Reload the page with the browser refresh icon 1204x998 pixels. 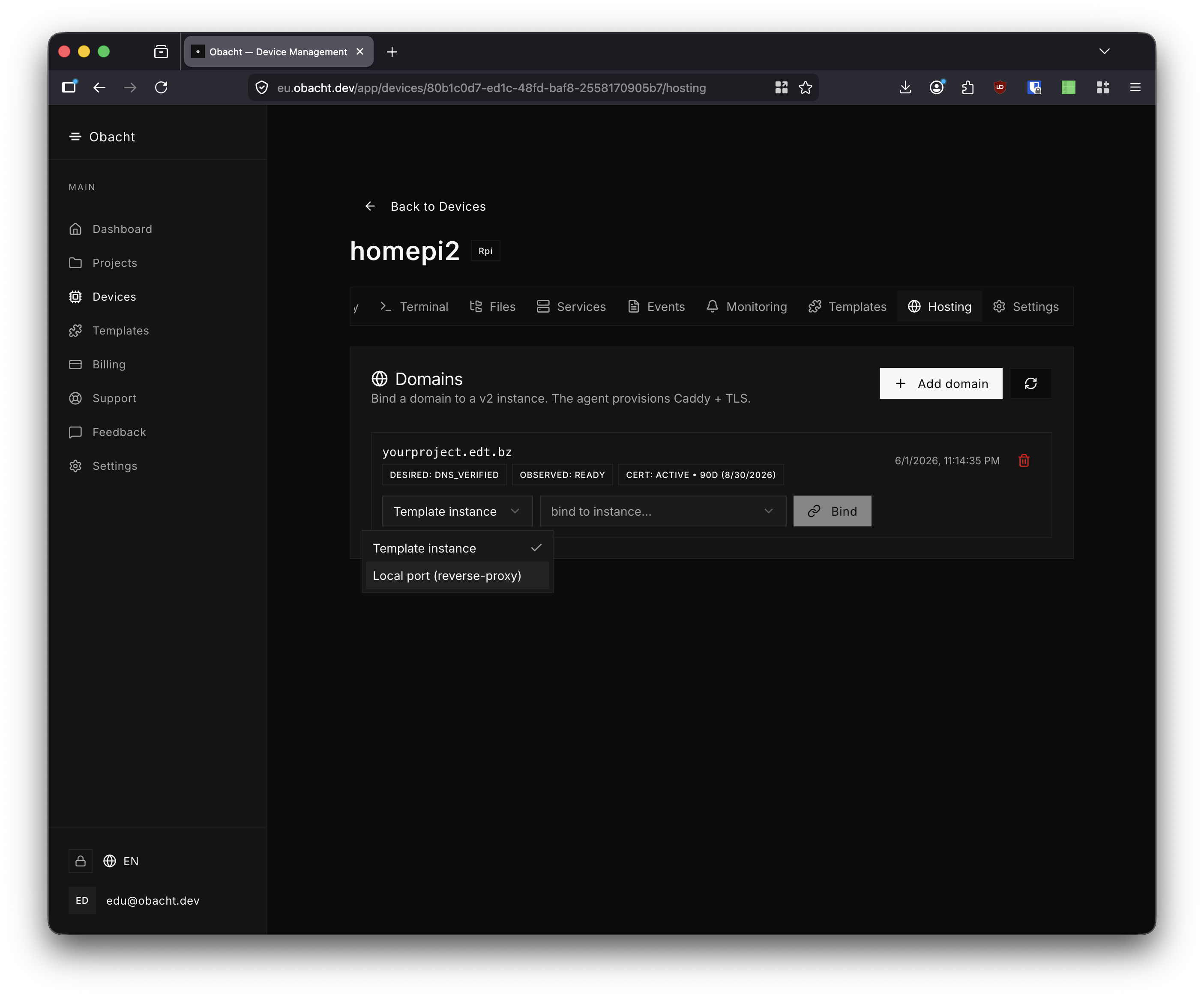tap(161, 88)
